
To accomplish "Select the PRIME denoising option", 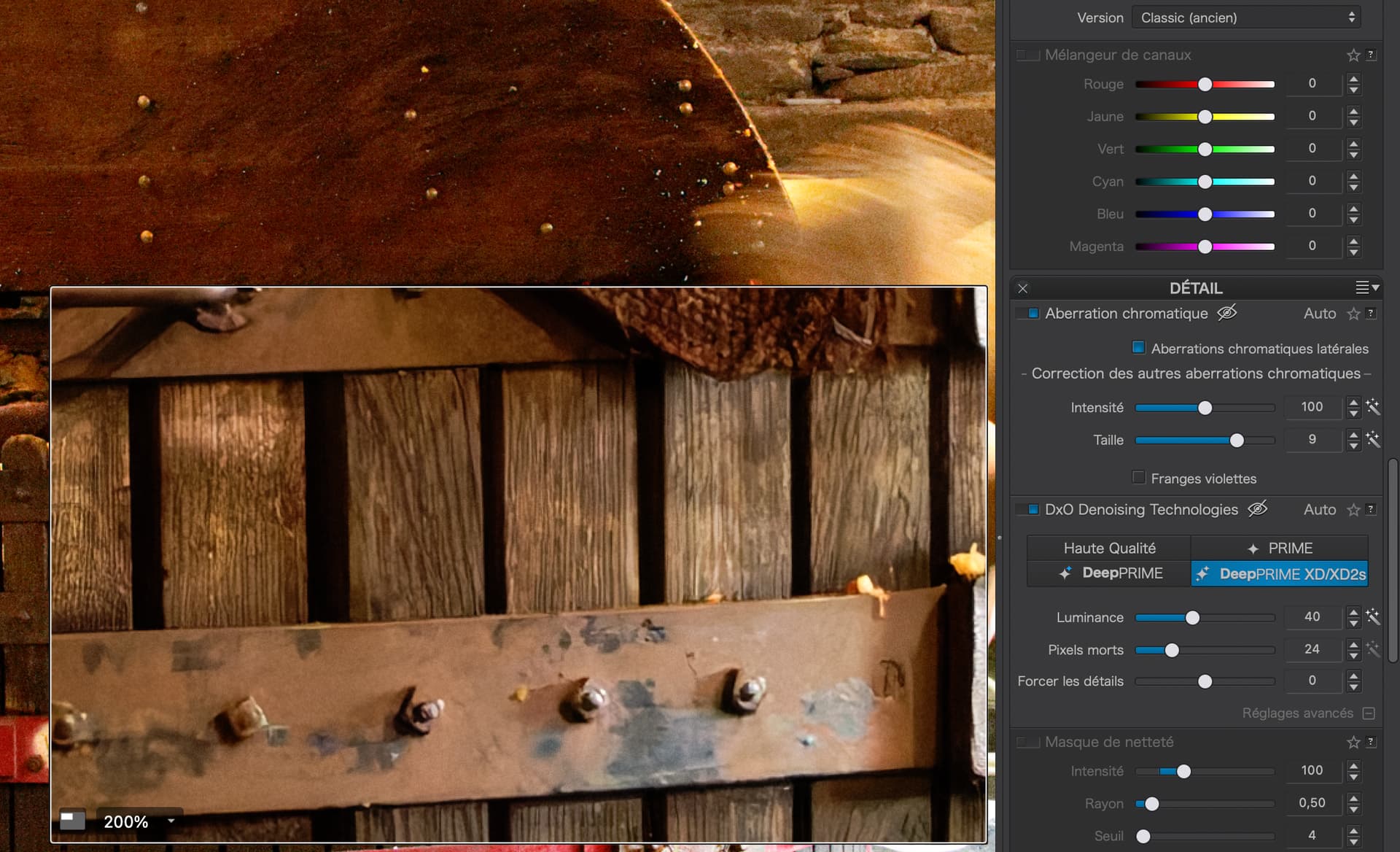I will click(1280, 548).
